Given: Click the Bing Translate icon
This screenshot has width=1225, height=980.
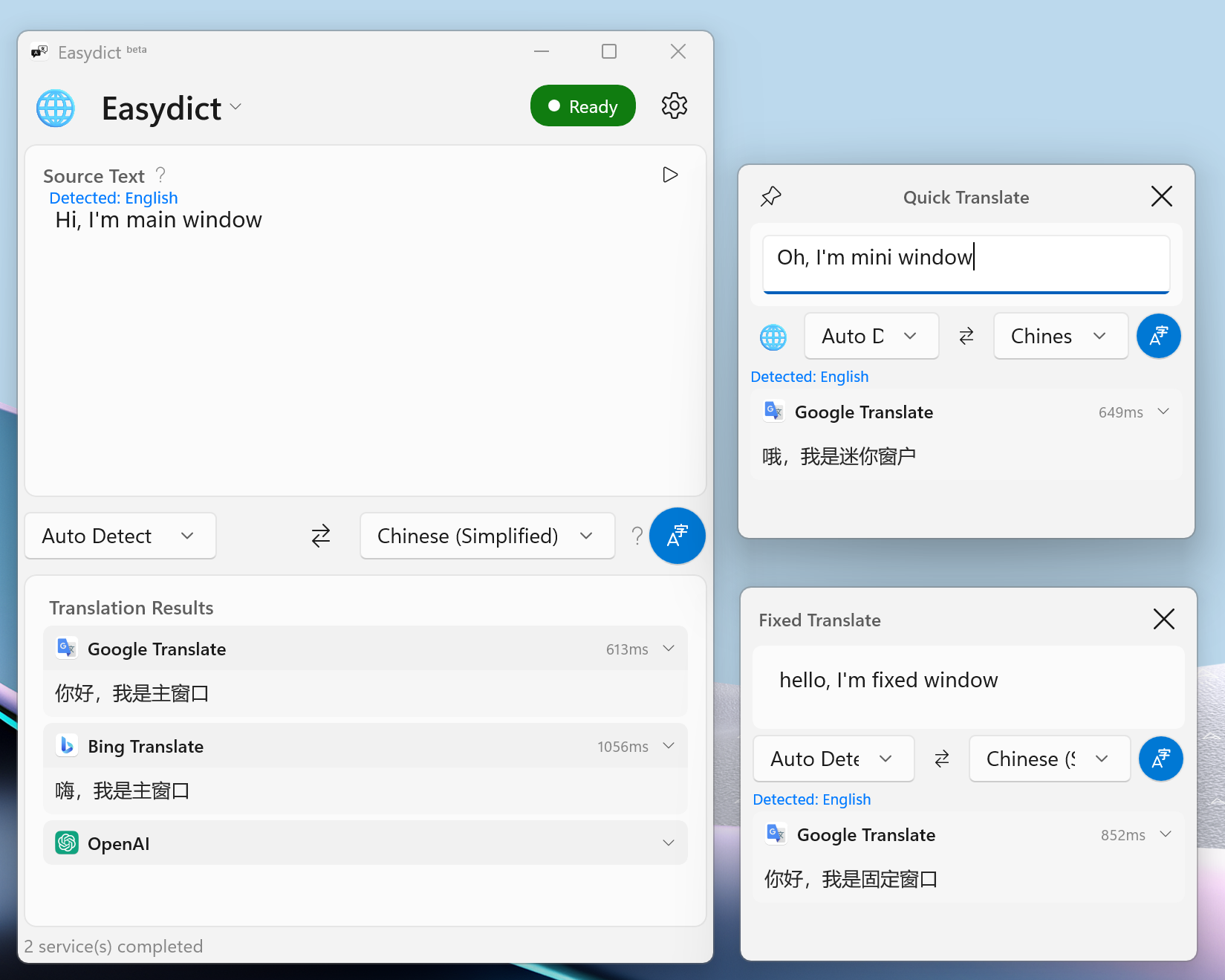Looking at the screenshot, I should click(67, 745).
